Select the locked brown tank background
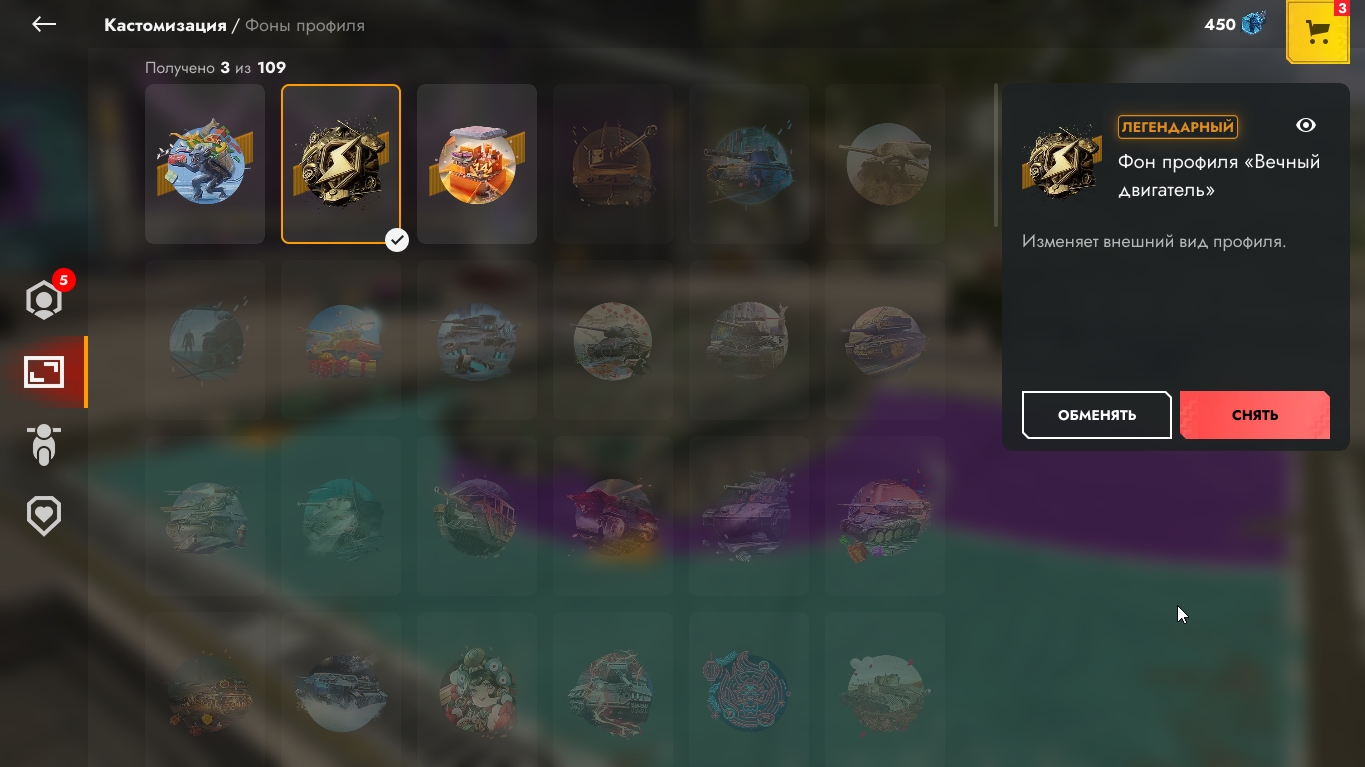Viewport: 1365px width, 767px height. [613, 164]
